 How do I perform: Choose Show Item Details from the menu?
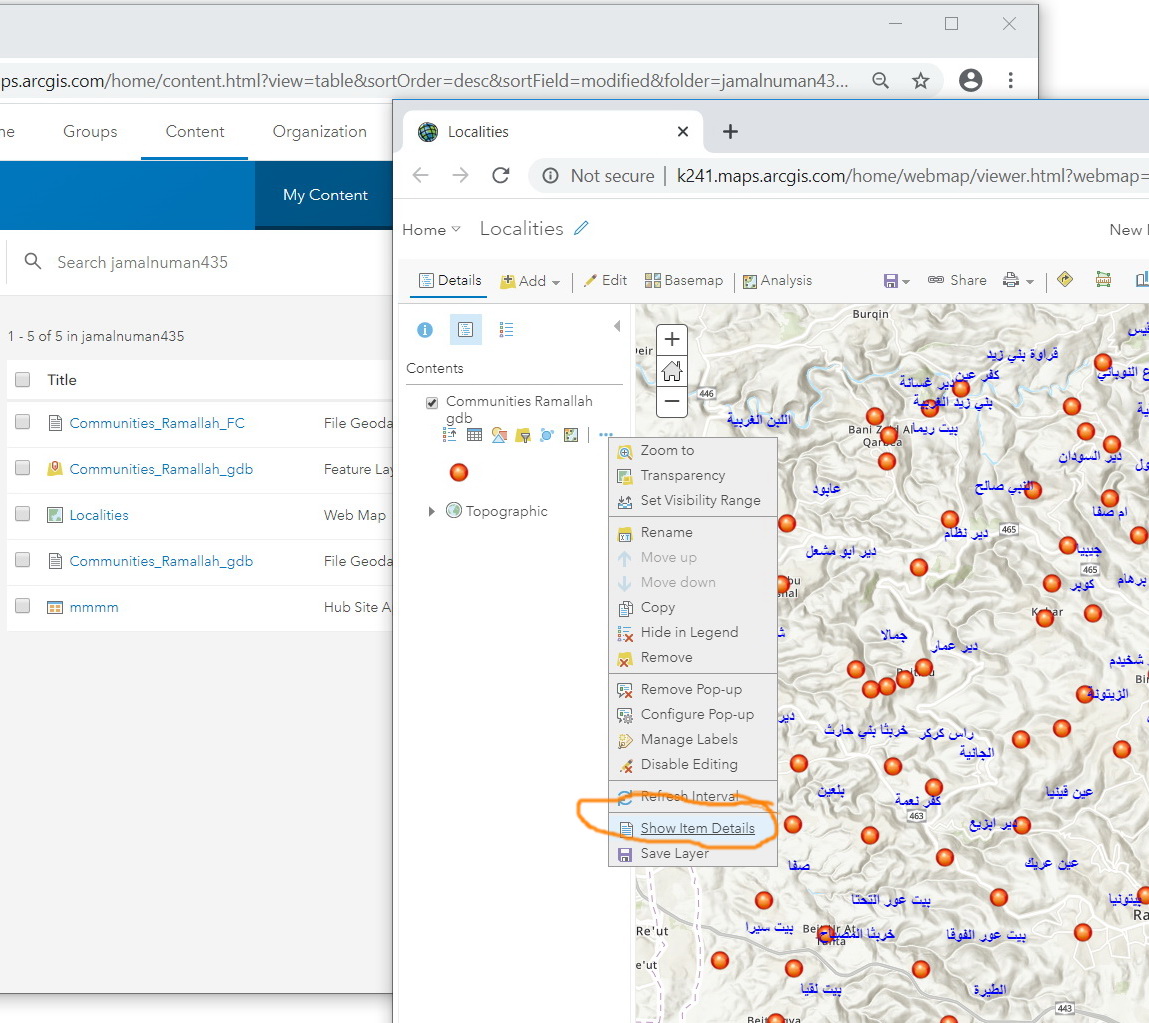tap(697, 828)
